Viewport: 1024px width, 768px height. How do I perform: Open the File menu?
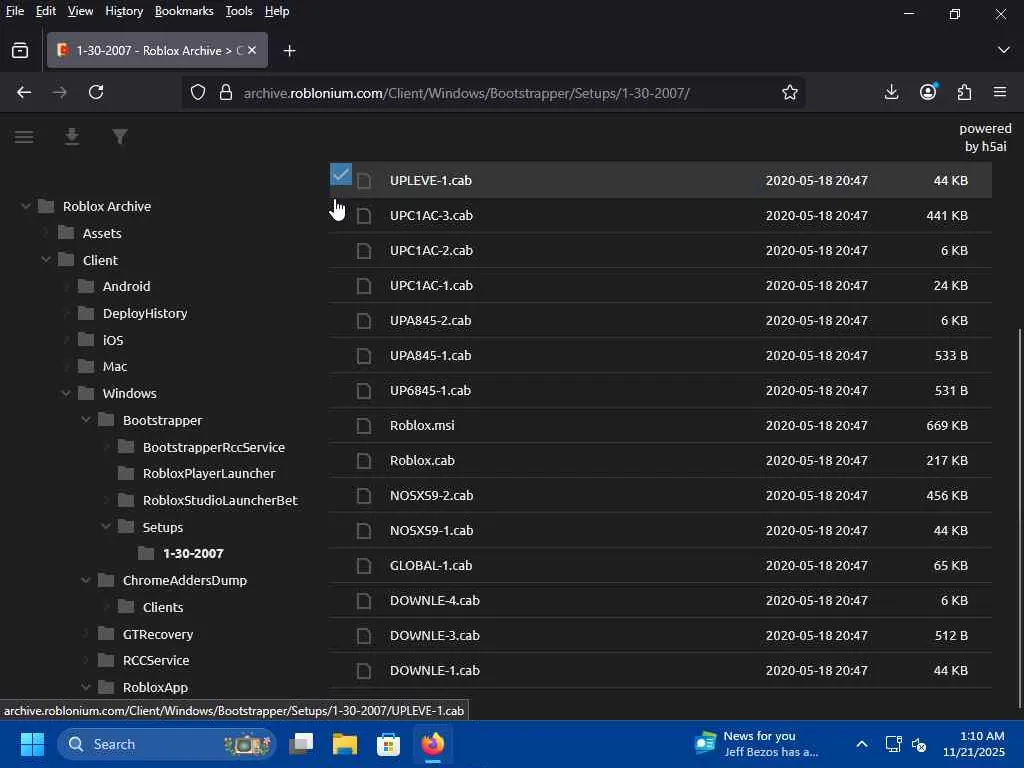pyautogui.click(x=14, y=11)
